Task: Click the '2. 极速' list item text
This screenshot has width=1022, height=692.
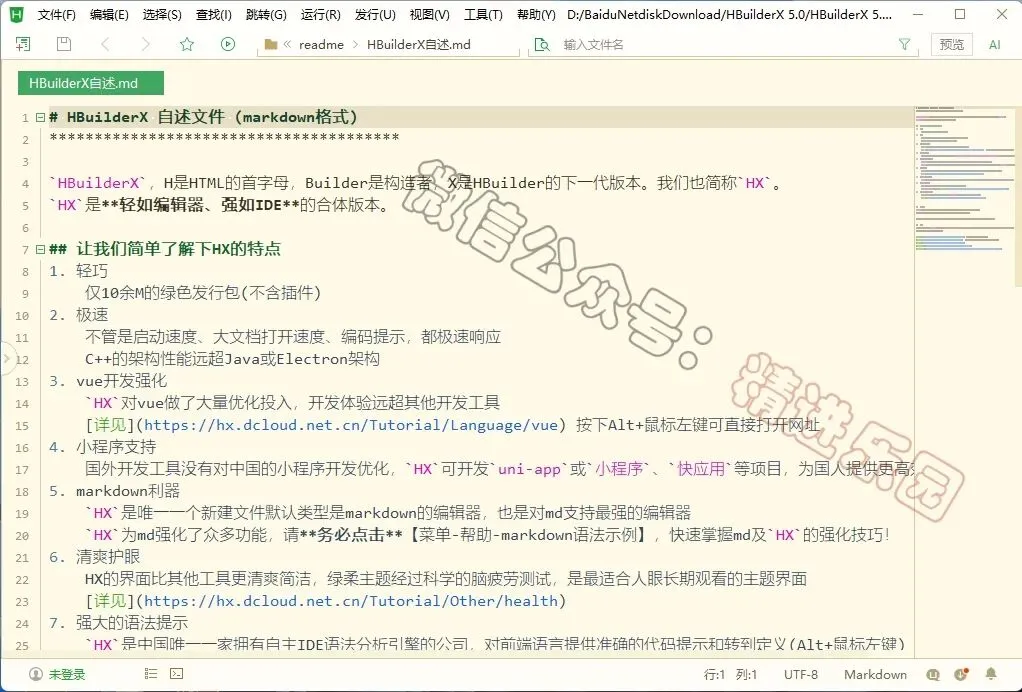Action: click(78, 315)
